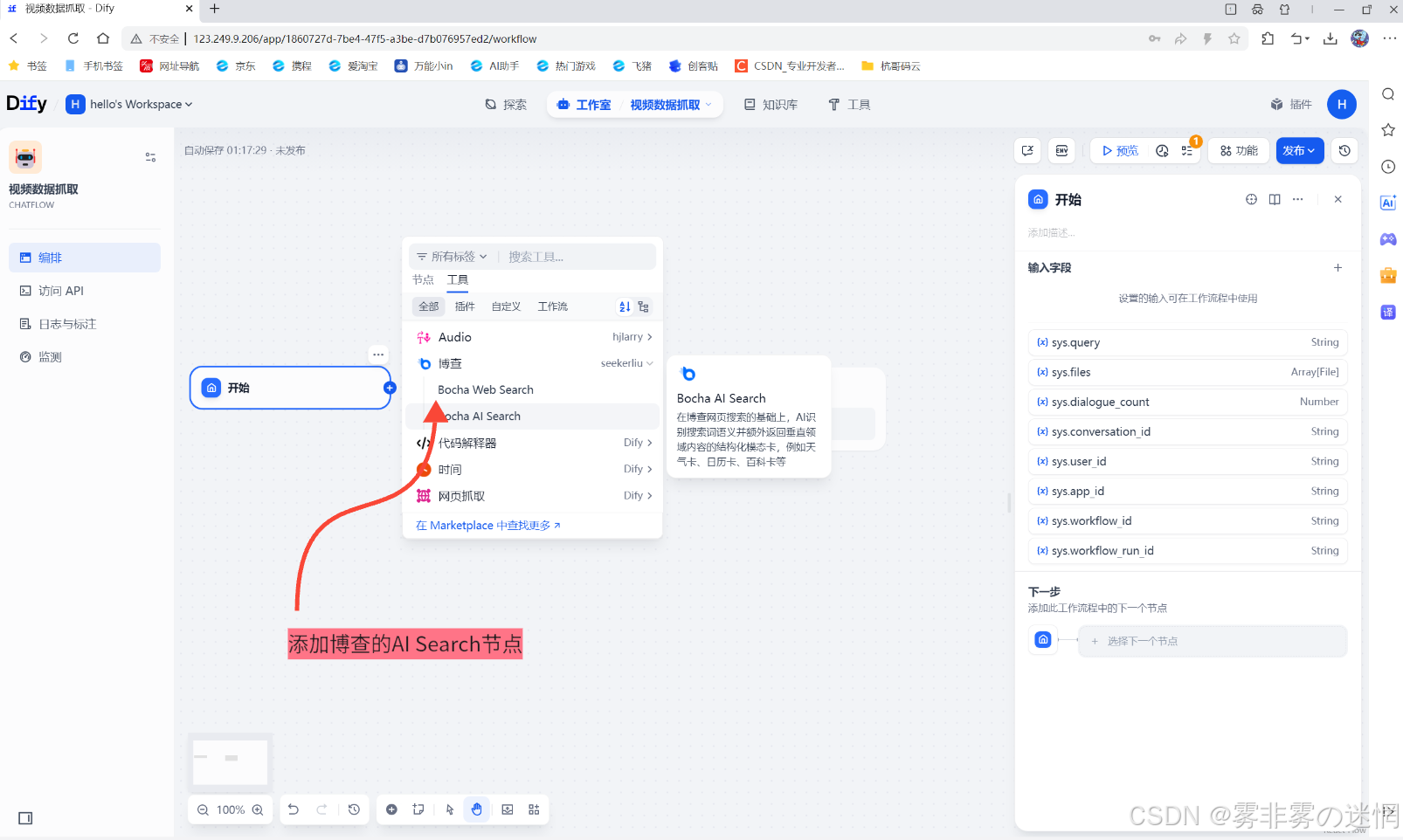This screenshot has width=1403, height=840.
Task: Open browser home page button
Action: tap(103, 38)
